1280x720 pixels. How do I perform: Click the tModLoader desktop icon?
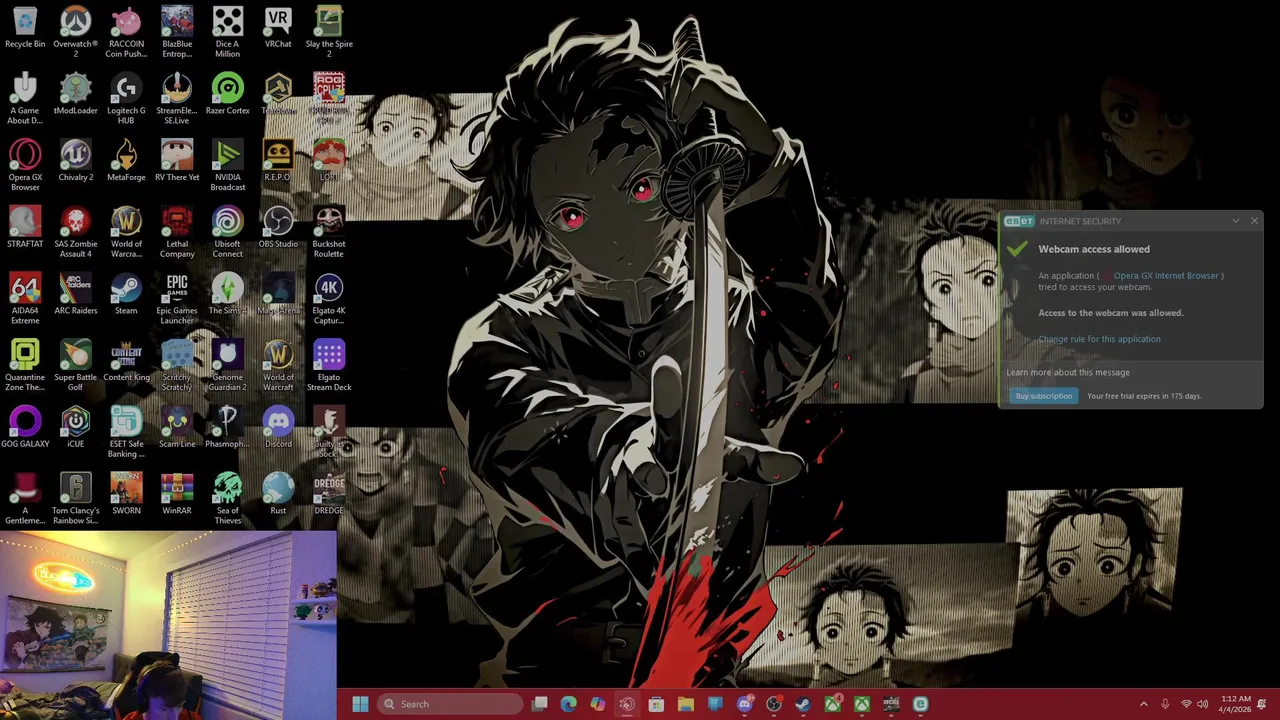click(75, 94)
